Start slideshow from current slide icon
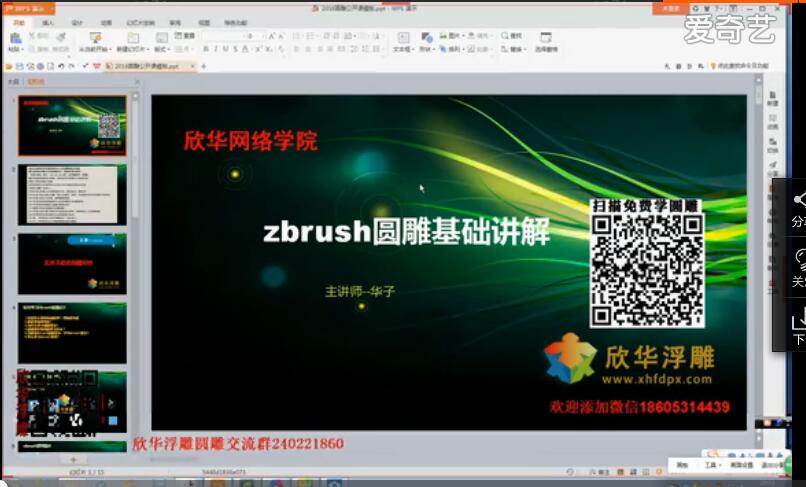This screenshot has width=806, height=487. coord(95,38)
